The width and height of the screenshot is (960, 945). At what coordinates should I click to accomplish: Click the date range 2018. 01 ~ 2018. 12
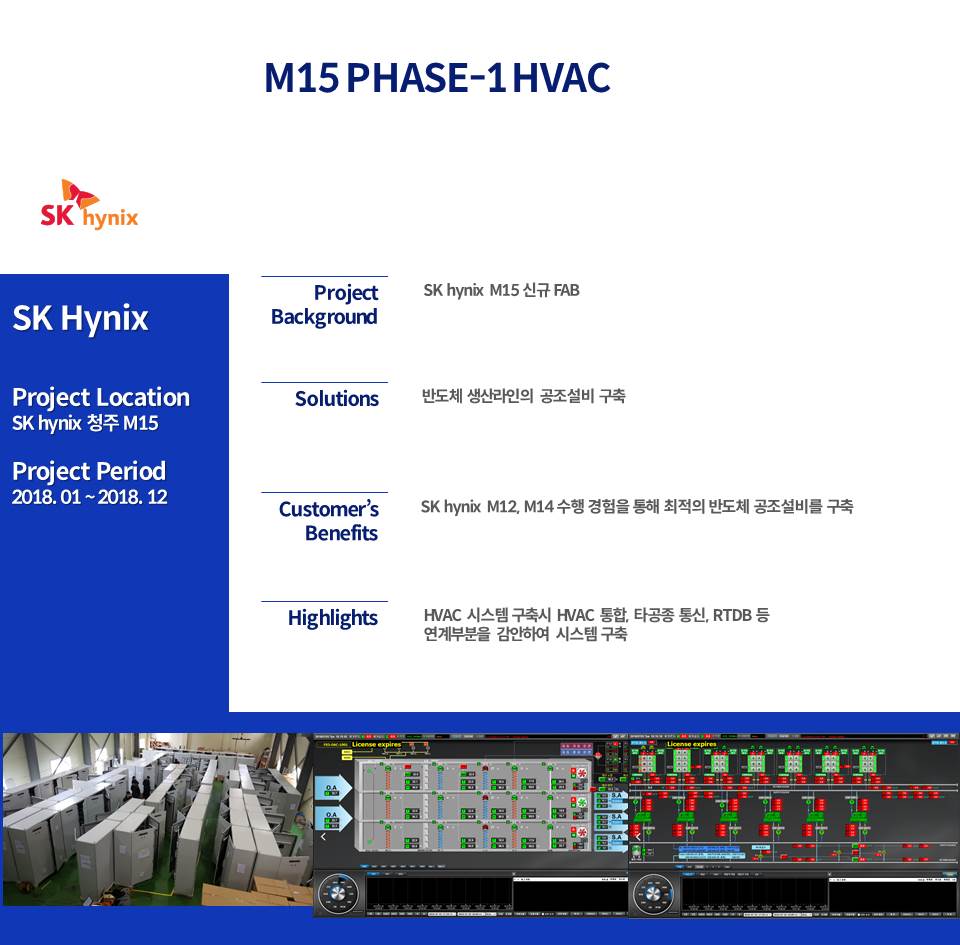coord(89,496)
